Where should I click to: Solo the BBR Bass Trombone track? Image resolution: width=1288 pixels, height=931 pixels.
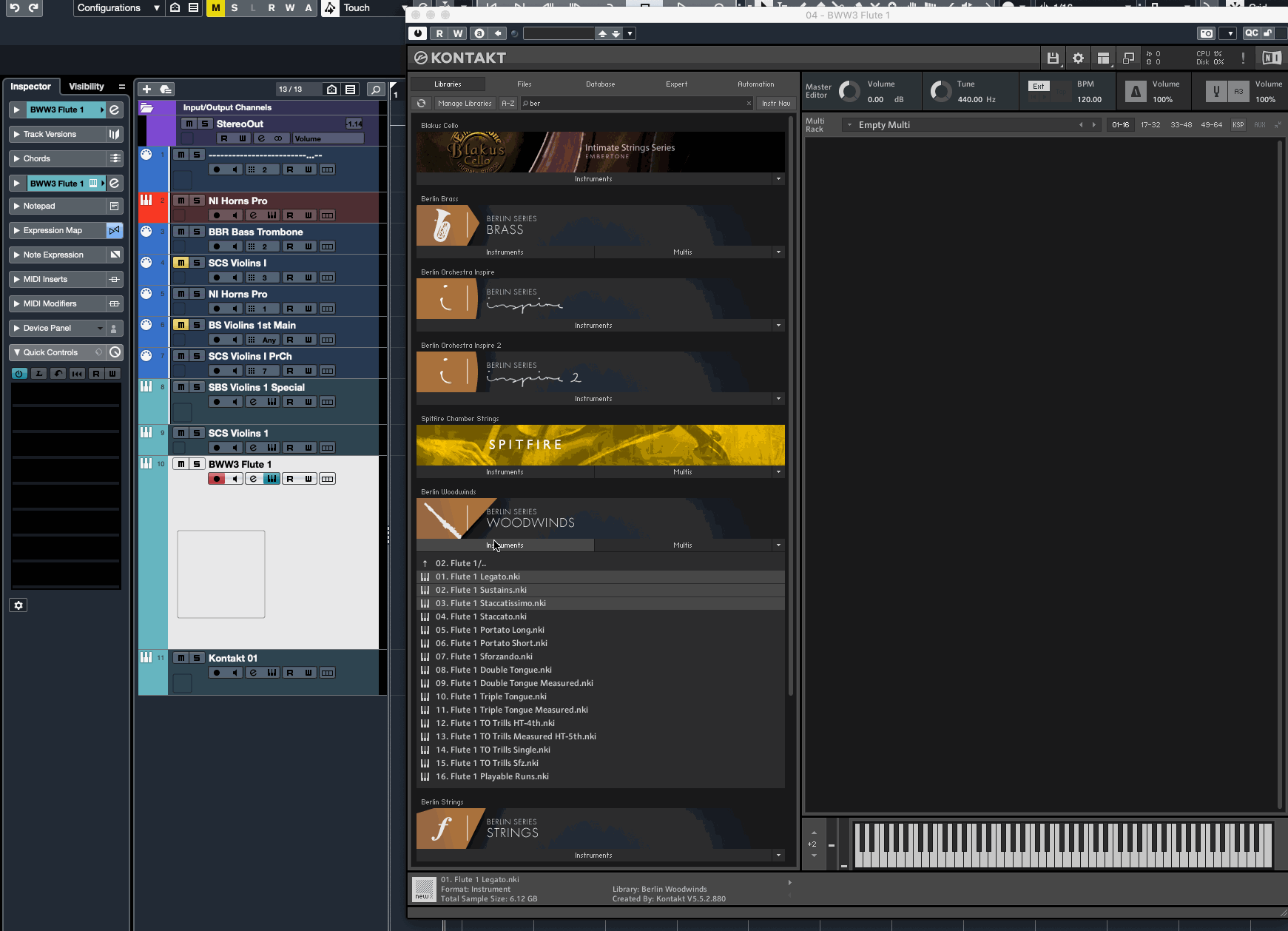[197, 232]
